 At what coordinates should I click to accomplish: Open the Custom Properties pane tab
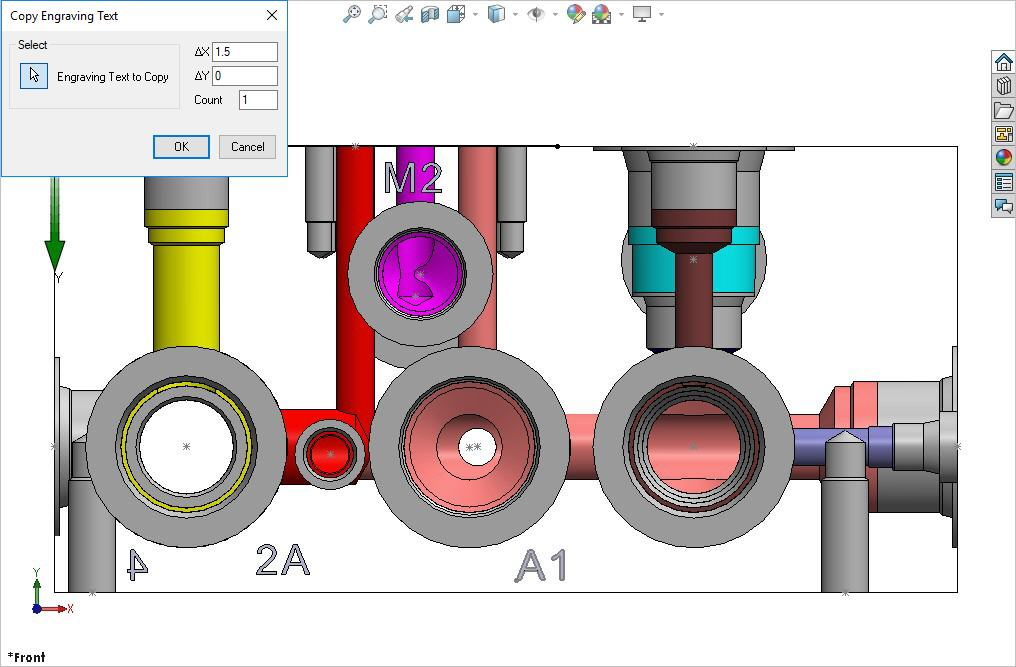[x=1003, y=182]
